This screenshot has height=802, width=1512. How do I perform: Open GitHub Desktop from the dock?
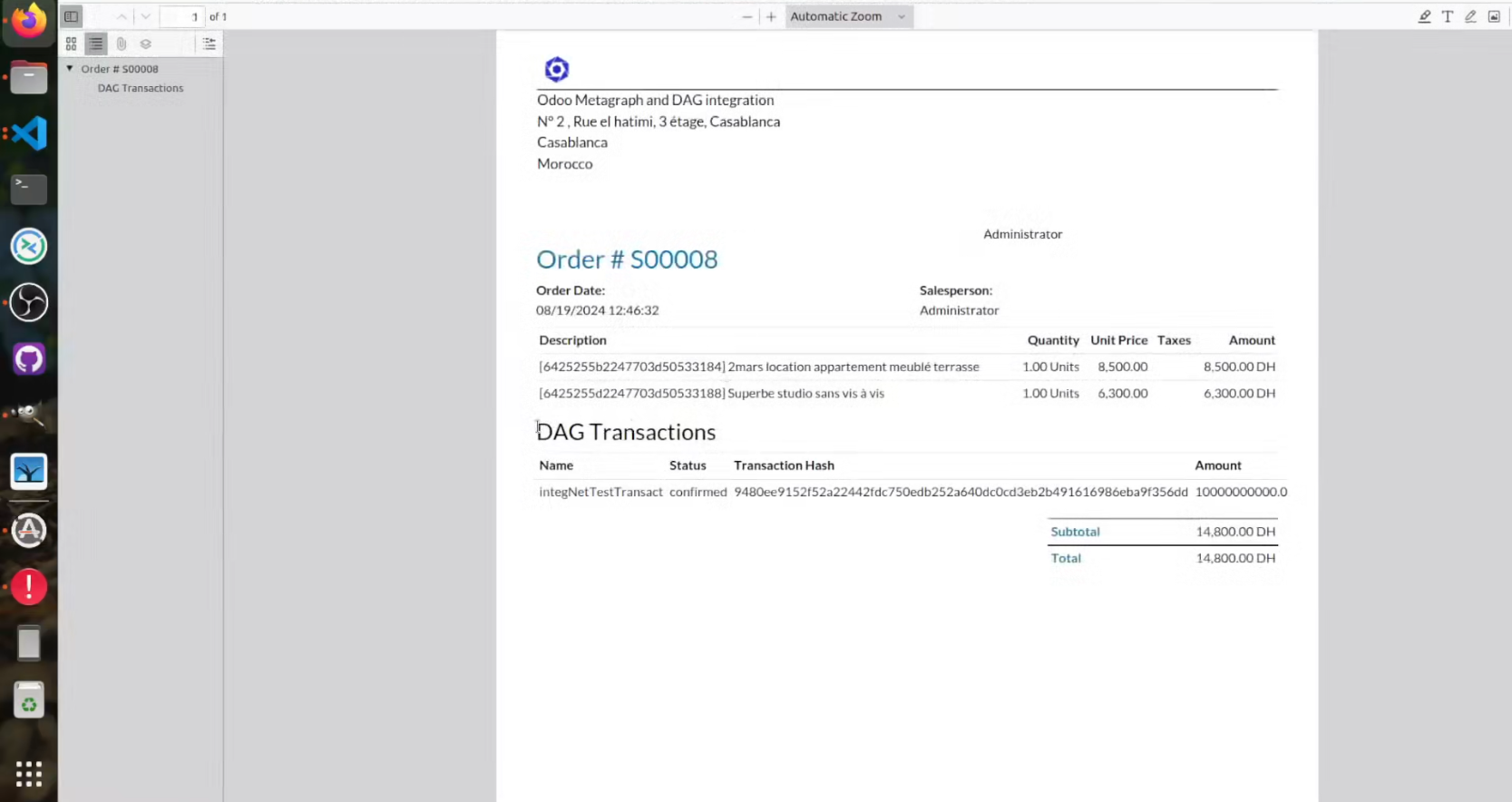coord(29,358)
